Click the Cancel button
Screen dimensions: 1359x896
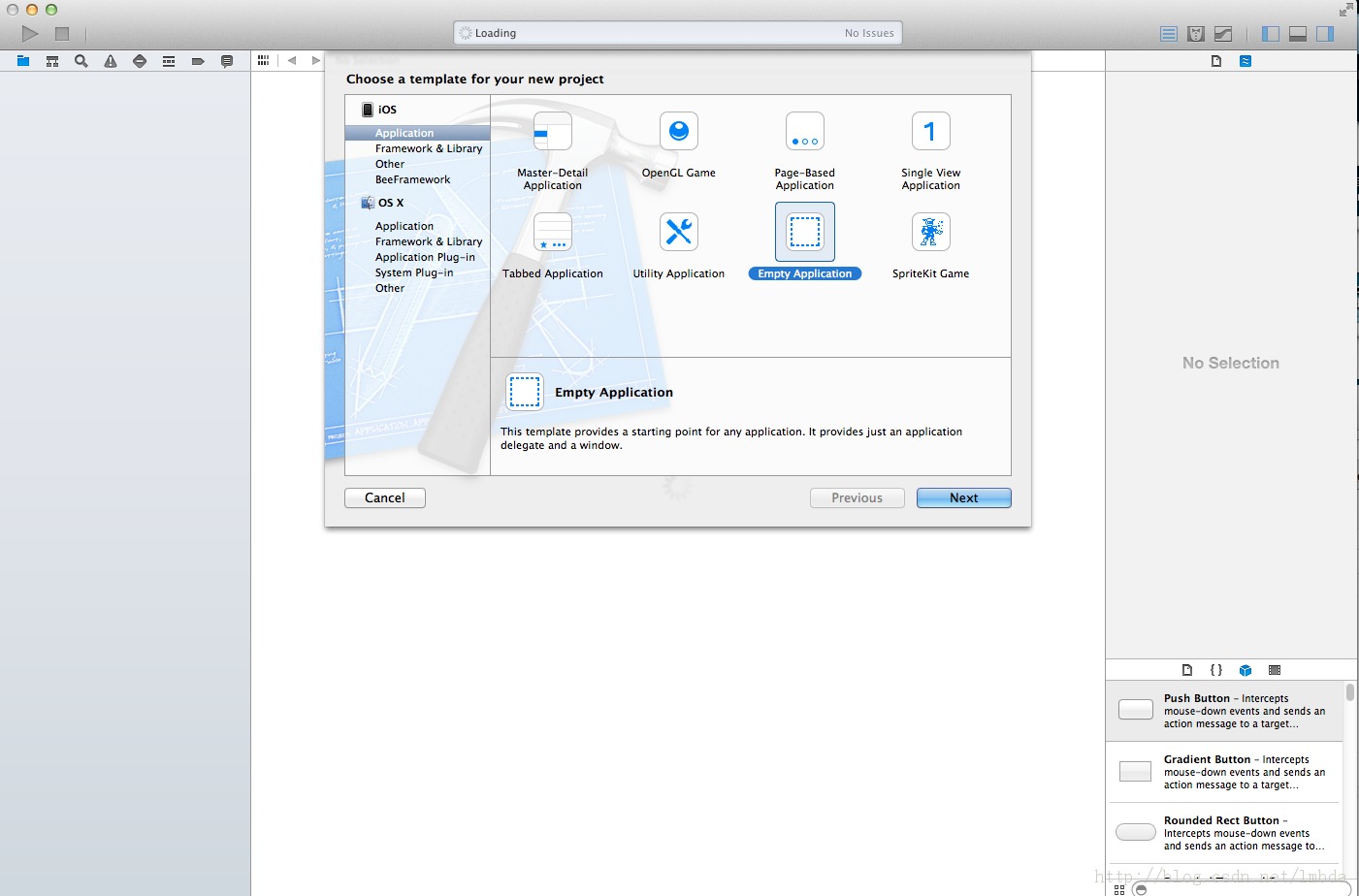[385, 497]
